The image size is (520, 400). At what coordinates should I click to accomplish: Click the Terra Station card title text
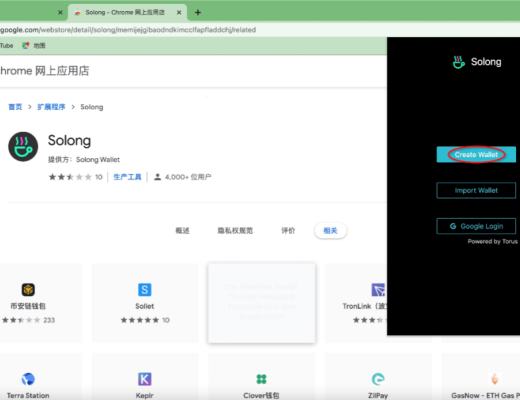pyautogui.click(x=28, y=396)
